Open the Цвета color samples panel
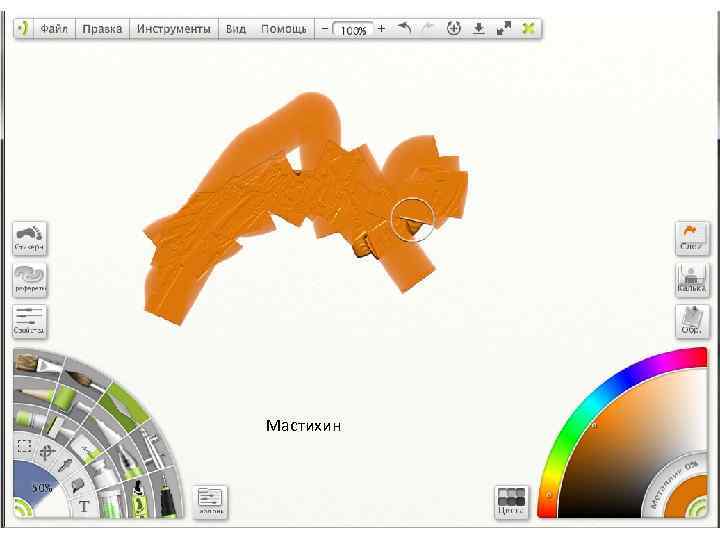The height and width of the screenshot is (540, 720). tap(512, 501)
